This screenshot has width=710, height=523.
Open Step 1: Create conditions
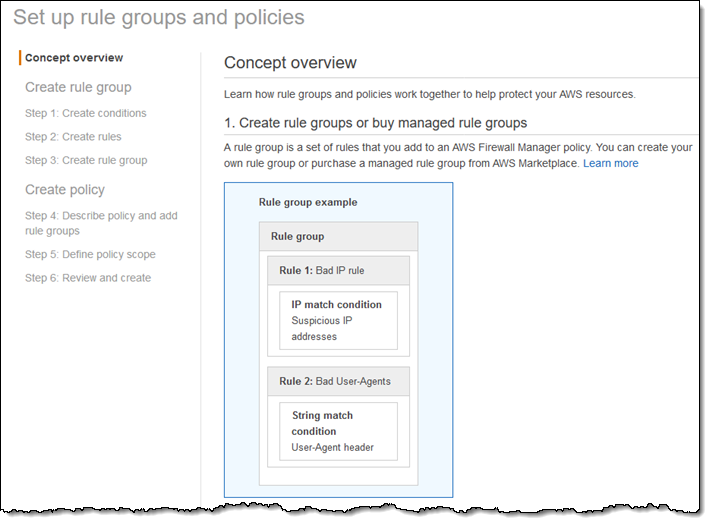[x=85, y=113]
